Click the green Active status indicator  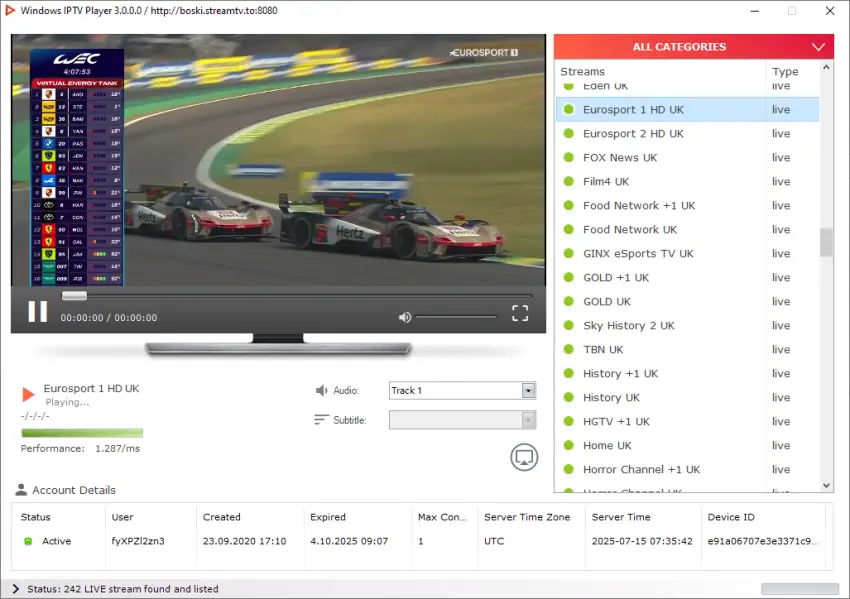pyautogui.click(x=28, y=541)
